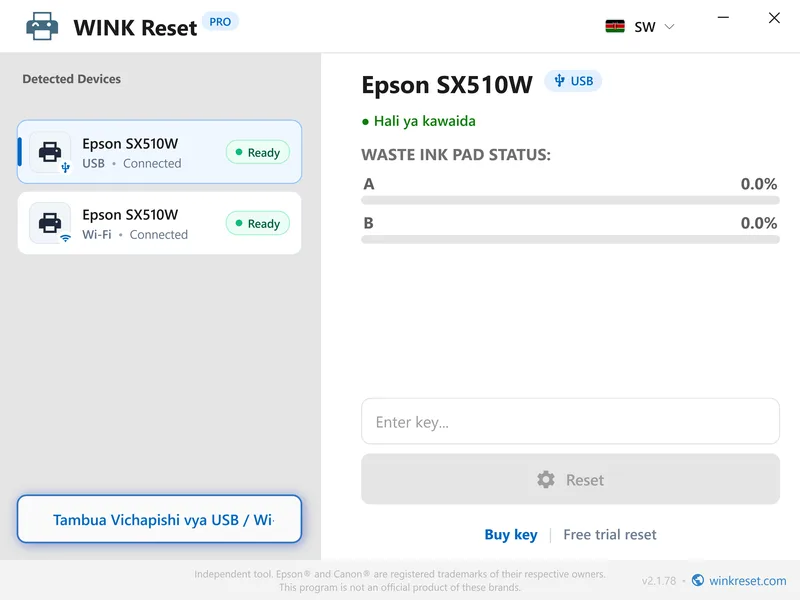Open the Free trial reset link
Image resolution: width=800 pixels, height=600 pixels.
pyautogui.click(x=610, y=534)
